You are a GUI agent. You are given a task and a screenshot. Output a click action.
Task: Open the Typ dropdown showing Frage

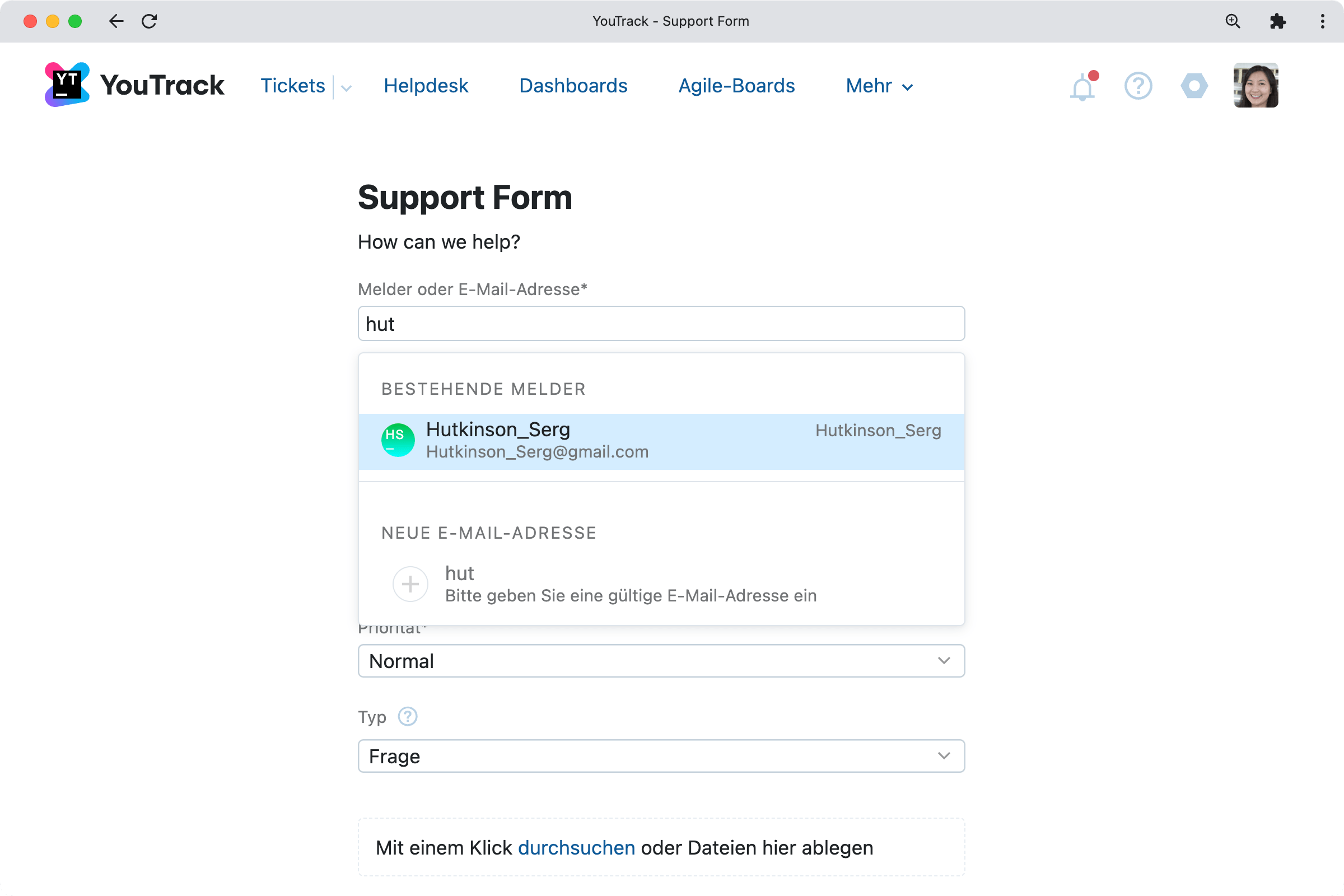tap(660, 755)
